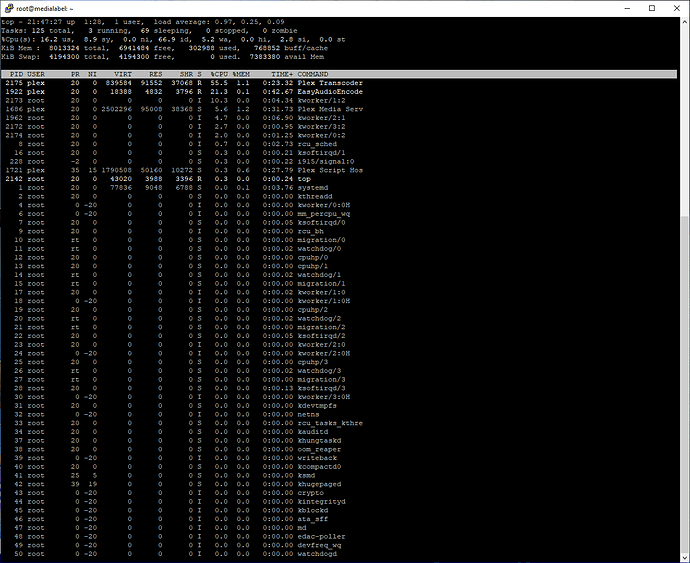The width and height of the screenshot is (690, 563).
Task: Minimize the terminal window
Action: (628, 8)
